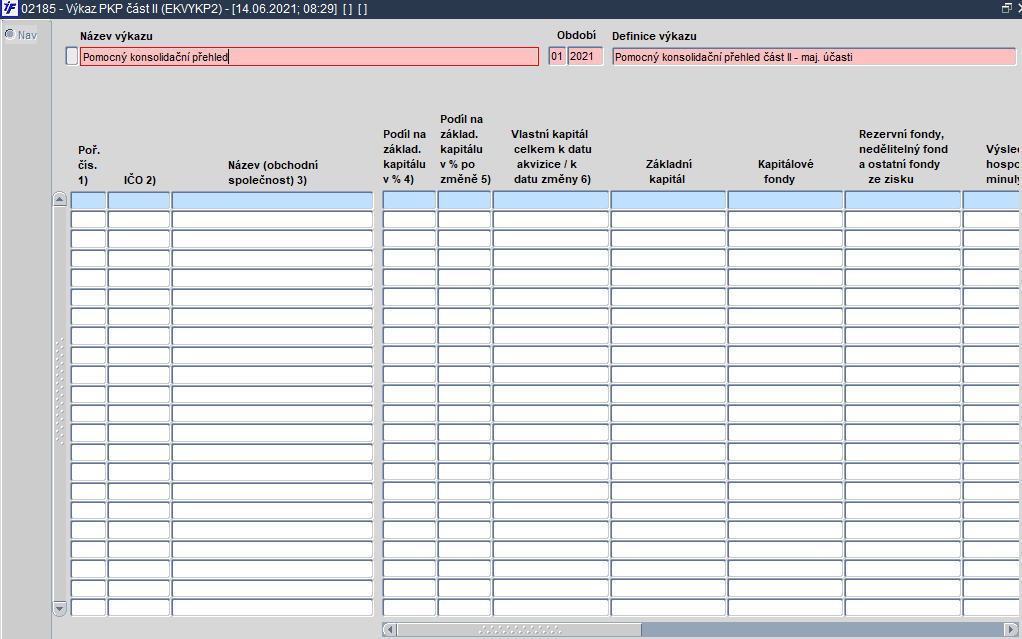This screenshot has width=1022, height=639.
Task: Click the restore window button in title bar
Action: [1006, 8]
